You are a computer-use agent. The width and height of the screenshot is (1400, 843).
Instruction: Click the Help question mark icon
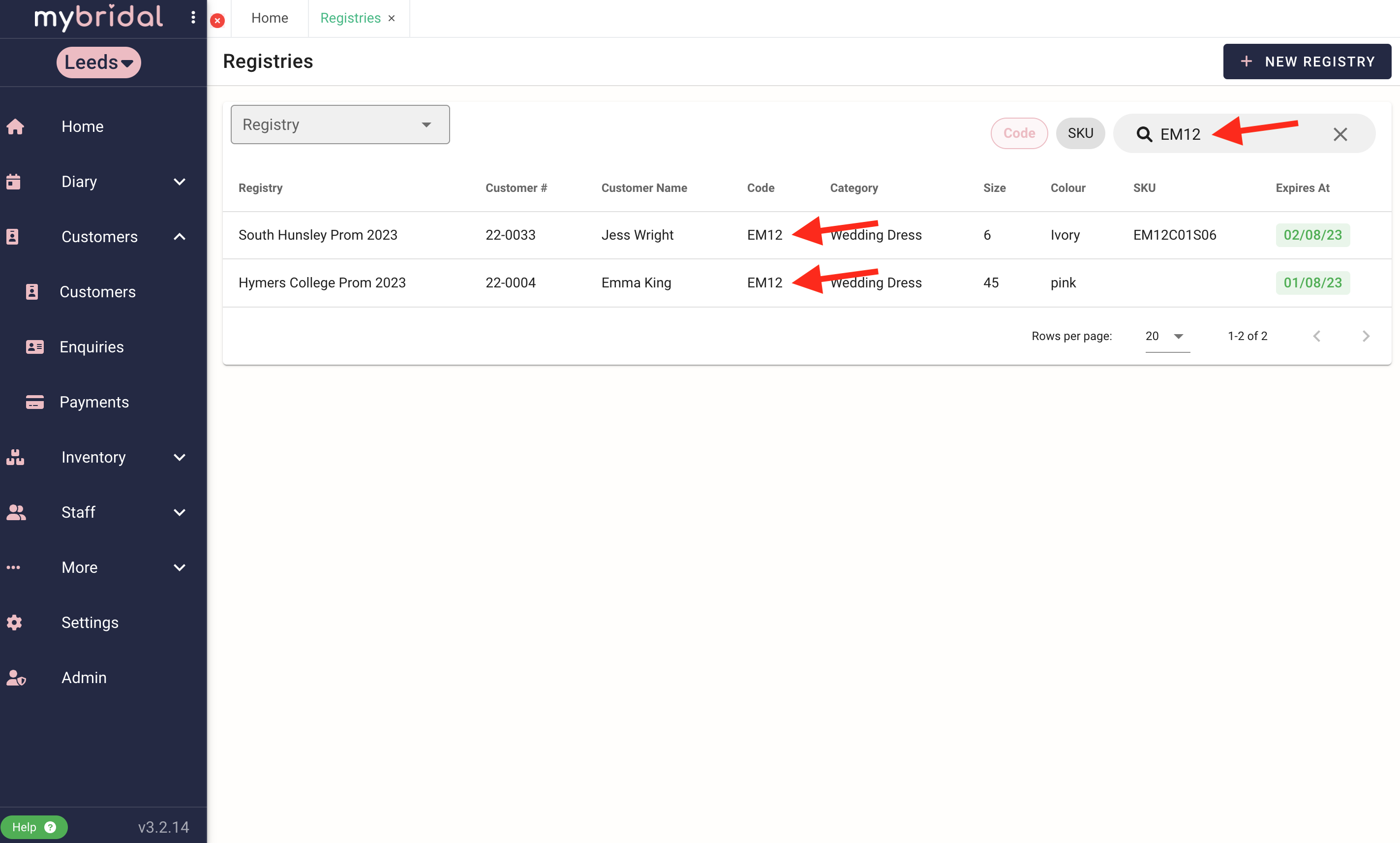pos(51,827)
